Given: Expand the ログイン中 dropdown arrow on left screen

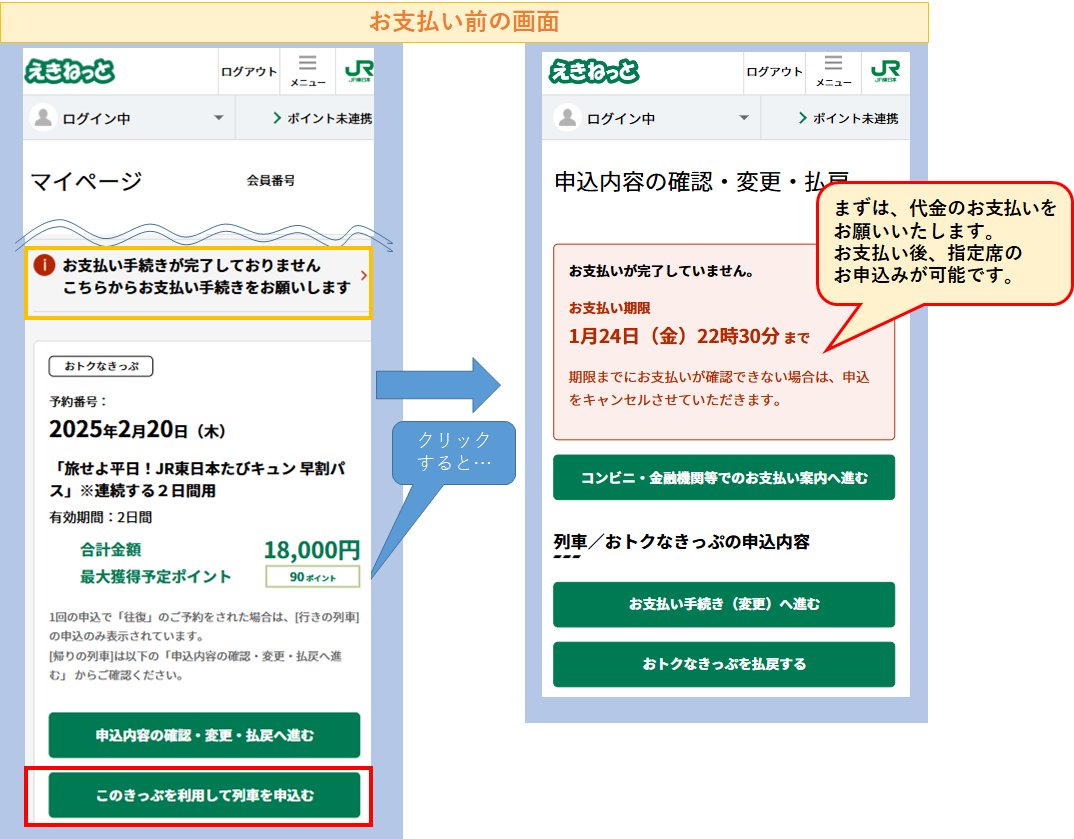Looking at the screenshot, I should [x=218, y=118].
